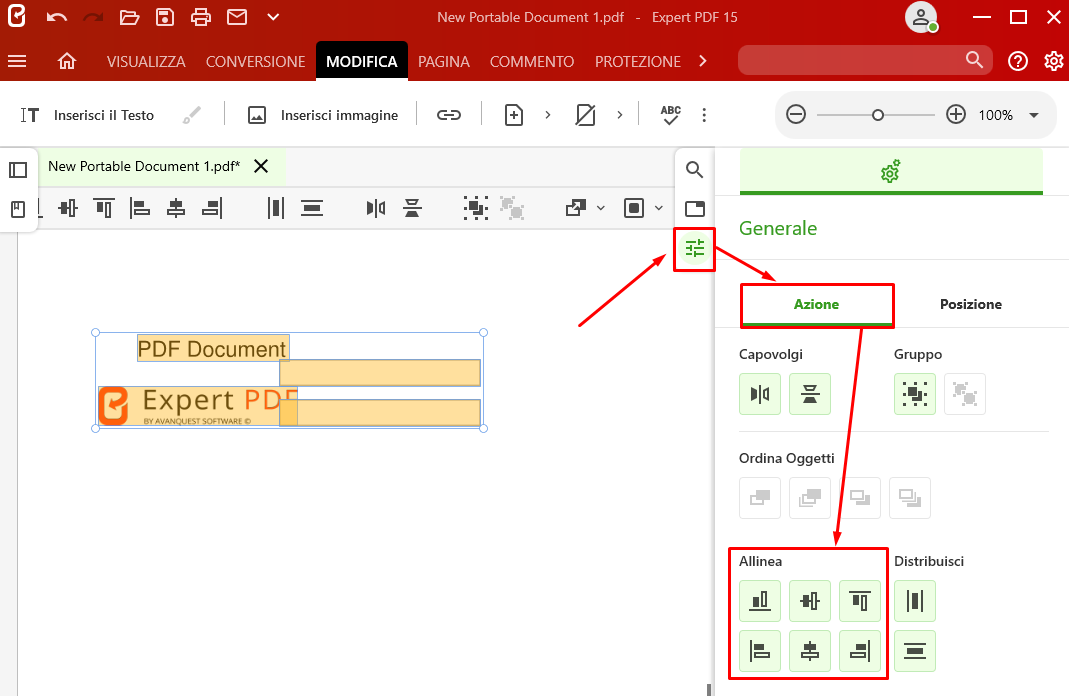This screenshot has height=696, width=1069.
Task: Open the three-dot more tools menu
Action: pyautogui.click(x=704, y=115)
